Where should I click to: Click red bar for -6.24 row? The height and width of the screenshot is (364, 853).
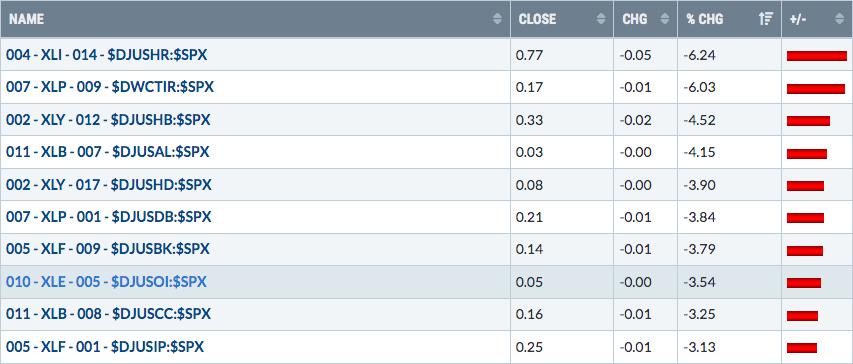tap(817, 55)
